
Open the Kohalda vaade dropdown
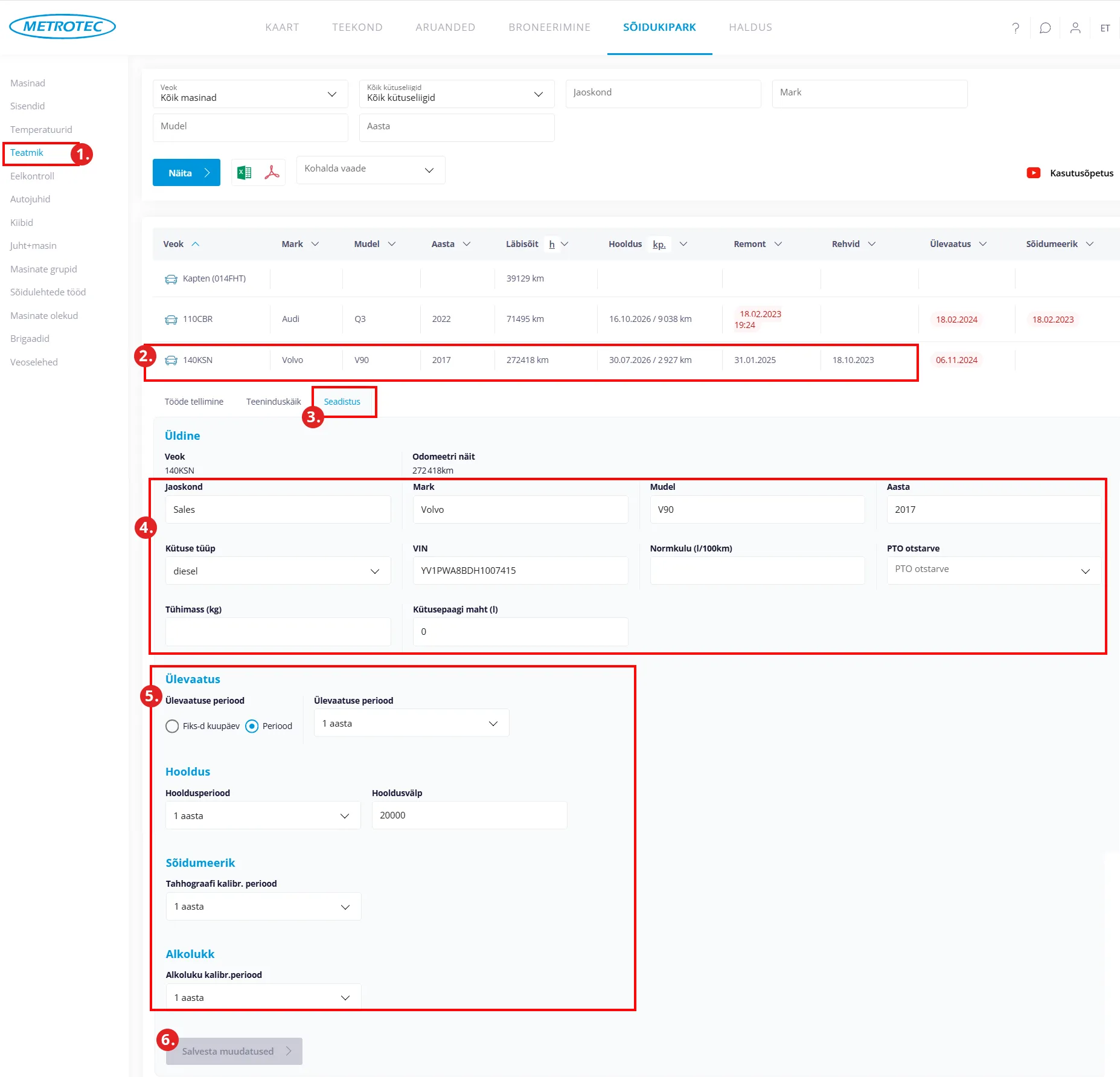point(370,170)
